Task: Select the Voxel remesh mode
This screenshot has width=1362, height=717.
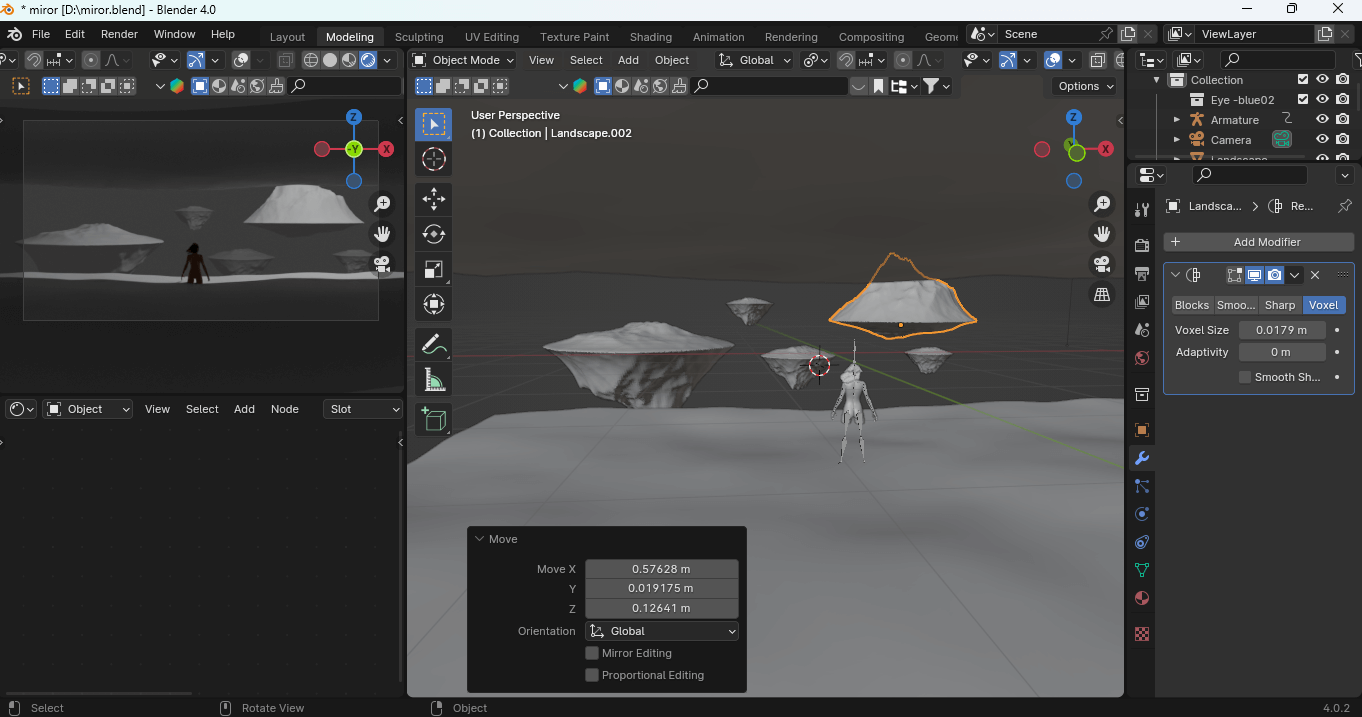Action: pyautogui.click(x=1324, y=305)
